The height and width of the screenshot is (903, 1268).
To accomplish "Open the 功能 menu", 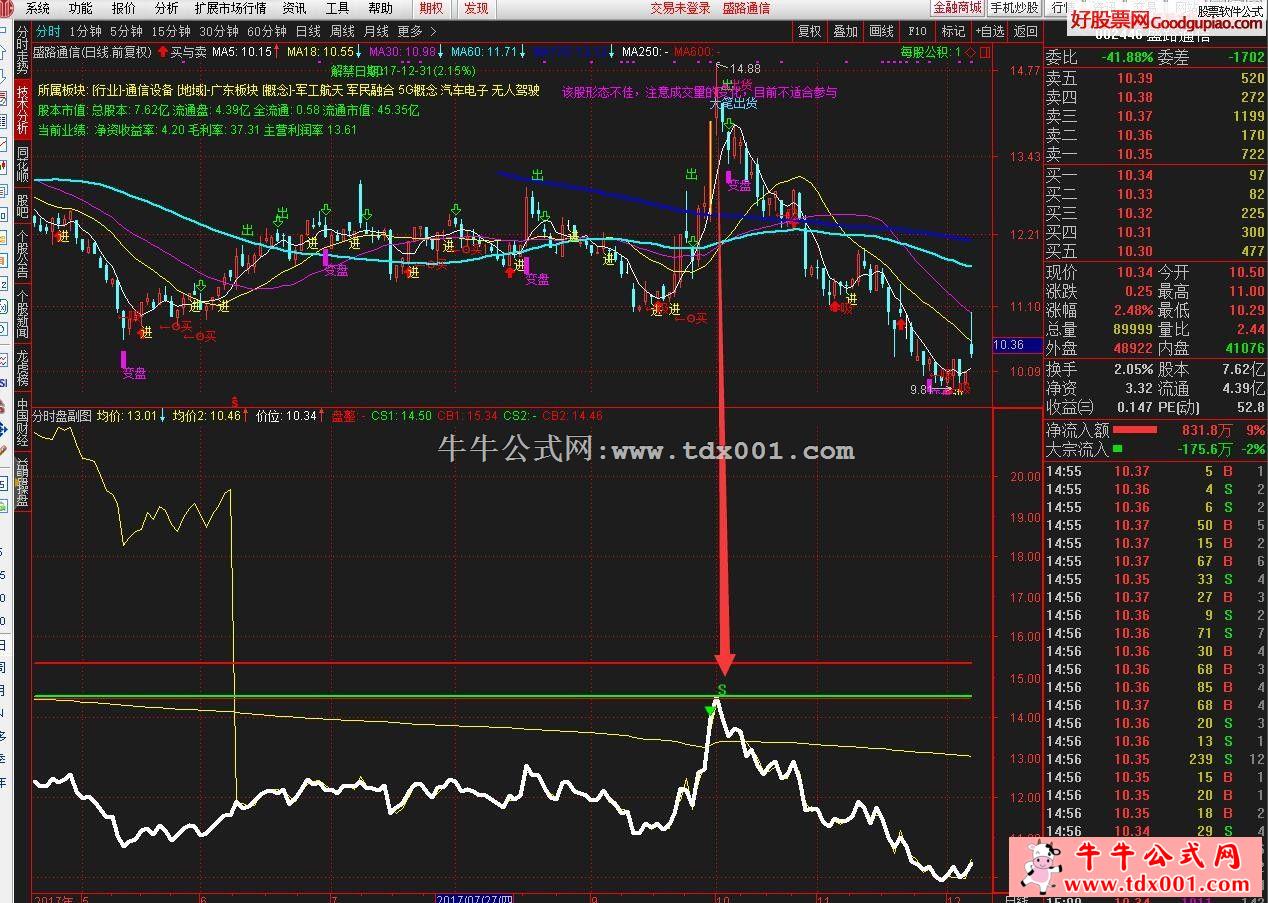I will [x=81, y=8].
